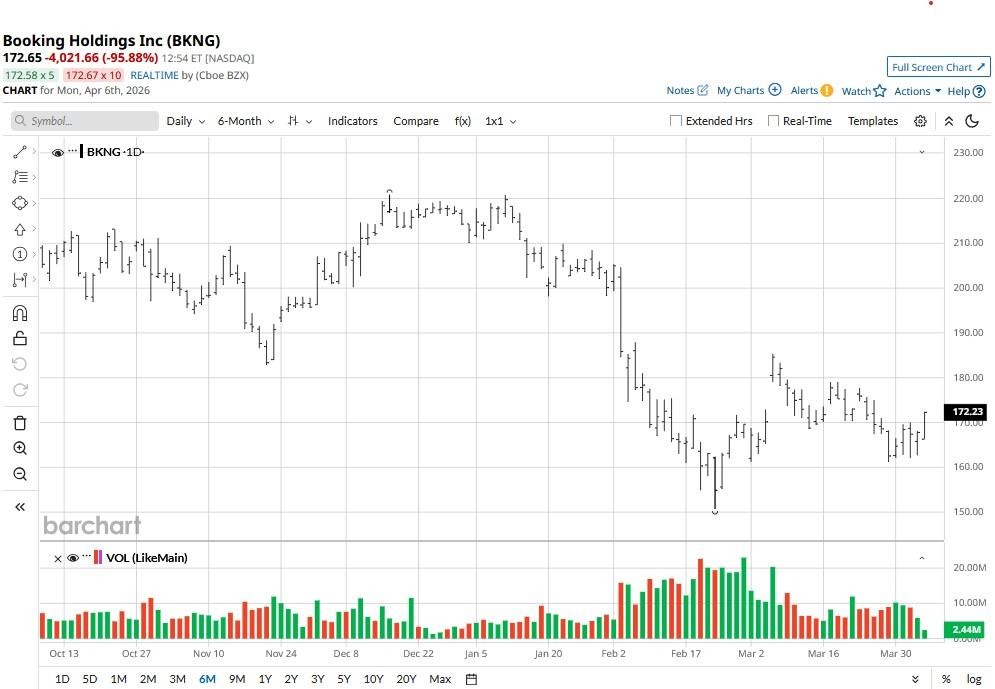Screen dimensions: 995x689
Task: Expand the Actions dropdown
Action: [x=918, y=91]
